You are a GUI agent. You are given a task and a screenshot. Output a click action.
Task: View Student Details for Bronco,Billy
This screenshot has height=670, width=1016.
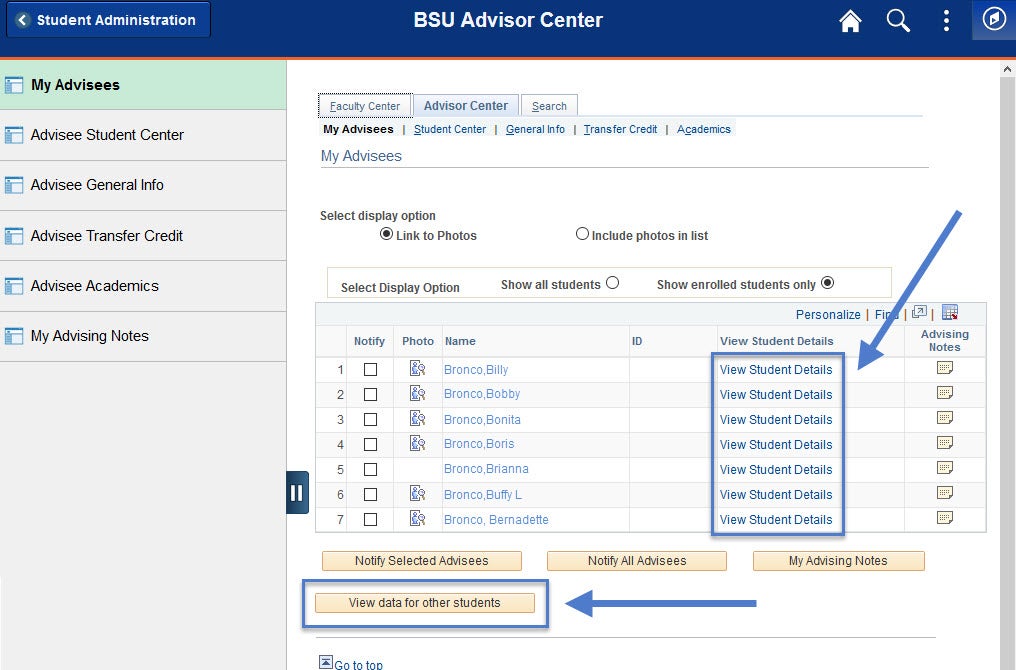(776, 369)
